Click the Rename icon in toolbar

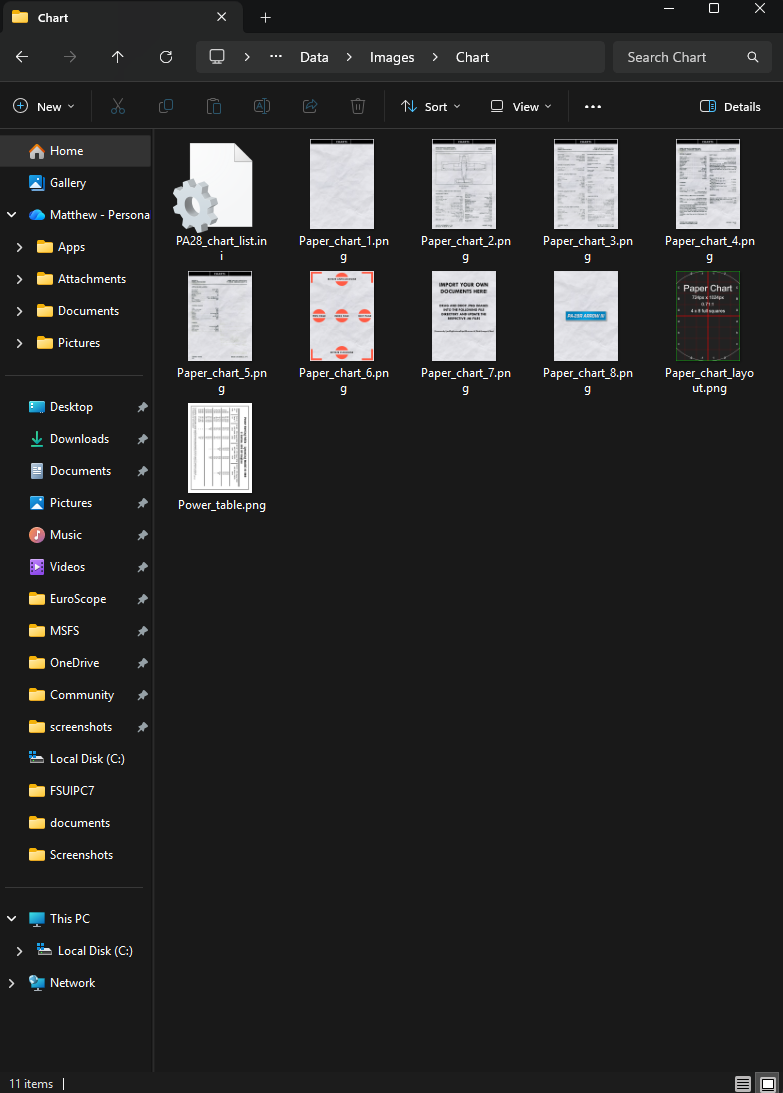coord(262,107)
